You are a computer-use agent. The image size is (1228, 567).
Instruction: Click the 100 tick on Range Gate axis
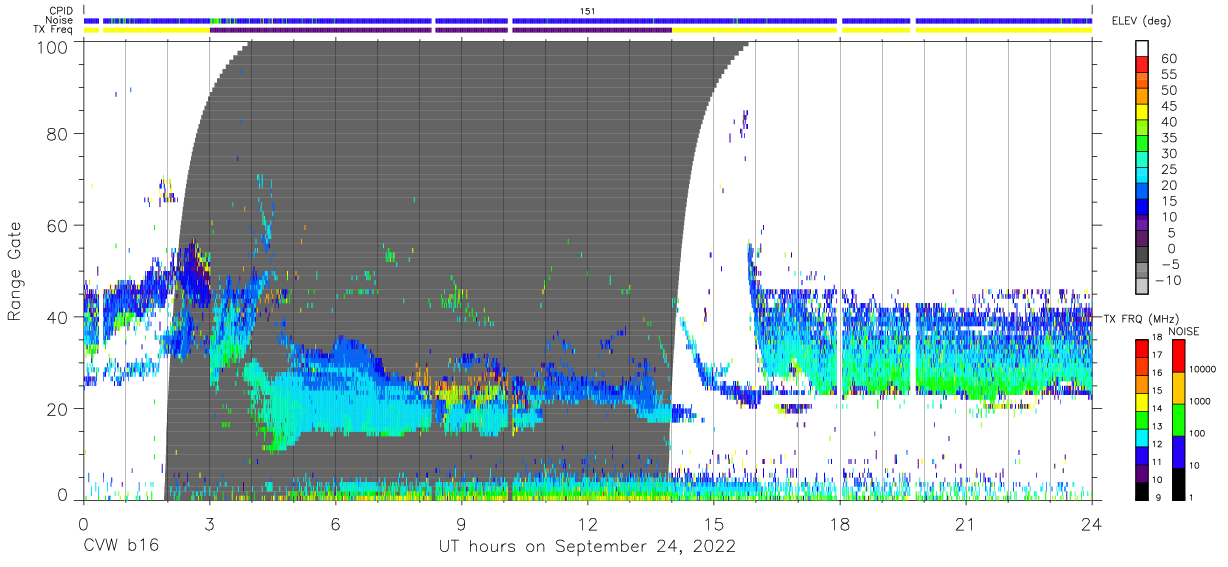(51, 46)
